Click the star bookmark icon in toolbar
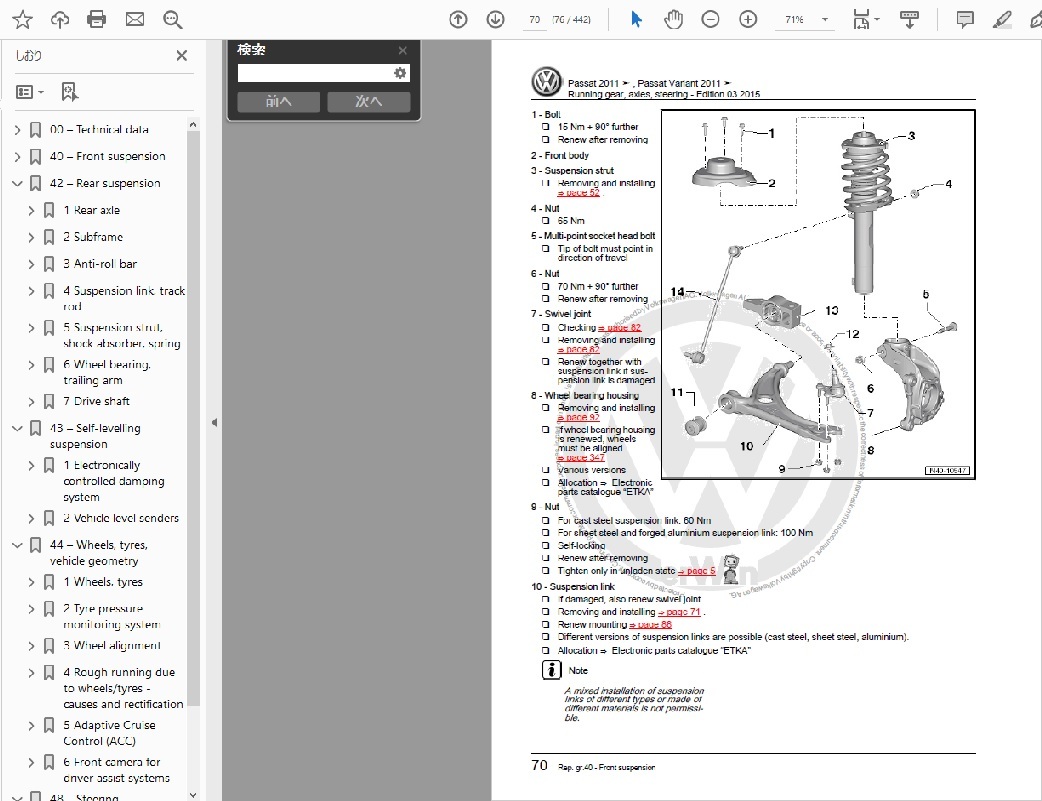This screenshot has width=1042, height=801. click(x=22, y=19)
